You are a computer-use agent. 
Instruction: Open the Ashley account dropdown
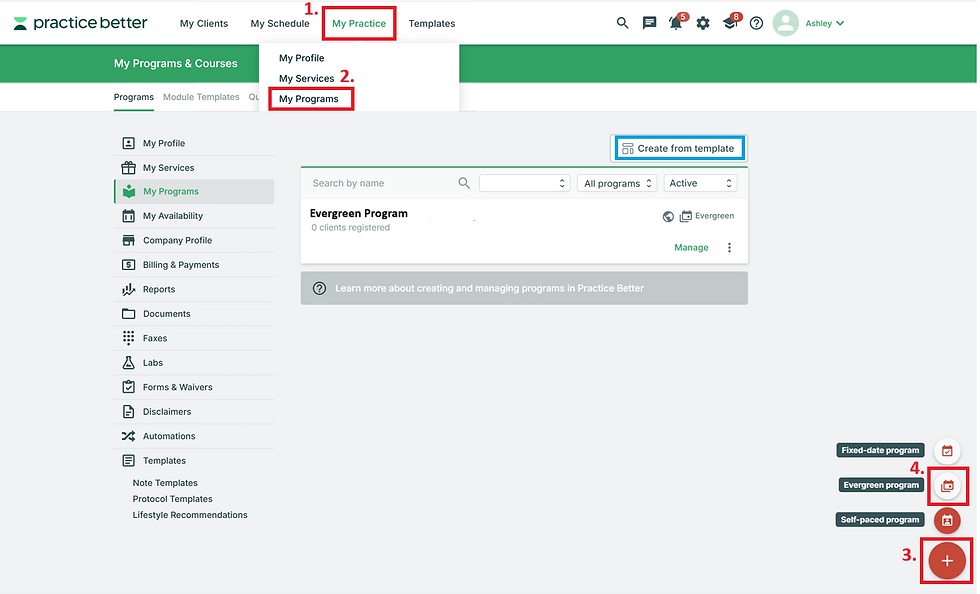[x=810, y=22]
